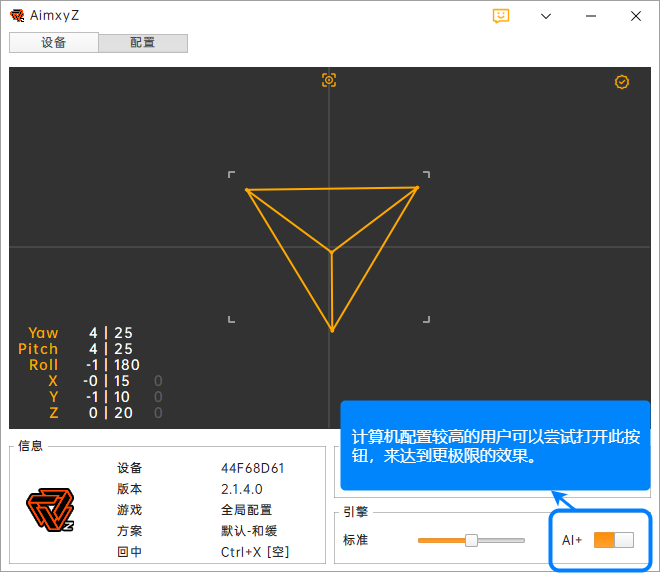Image resolution: width=661 pixels, height=573 pixels.
Task: Click the orange checkmark badge icon
Action: click(x=622, y=82)
